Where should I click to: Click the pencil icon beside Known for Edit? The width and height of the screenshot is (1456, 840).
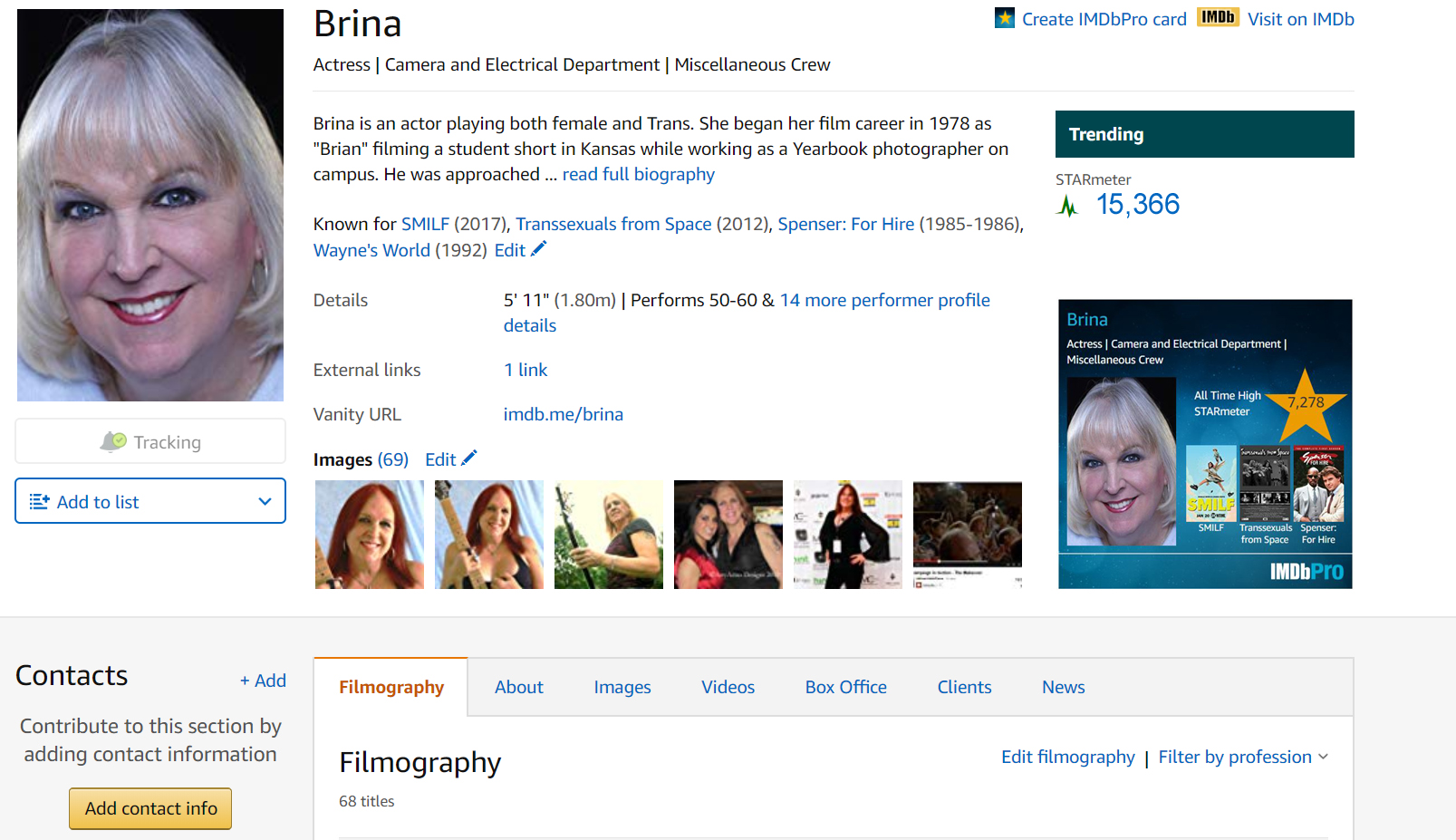pos(539,249)
